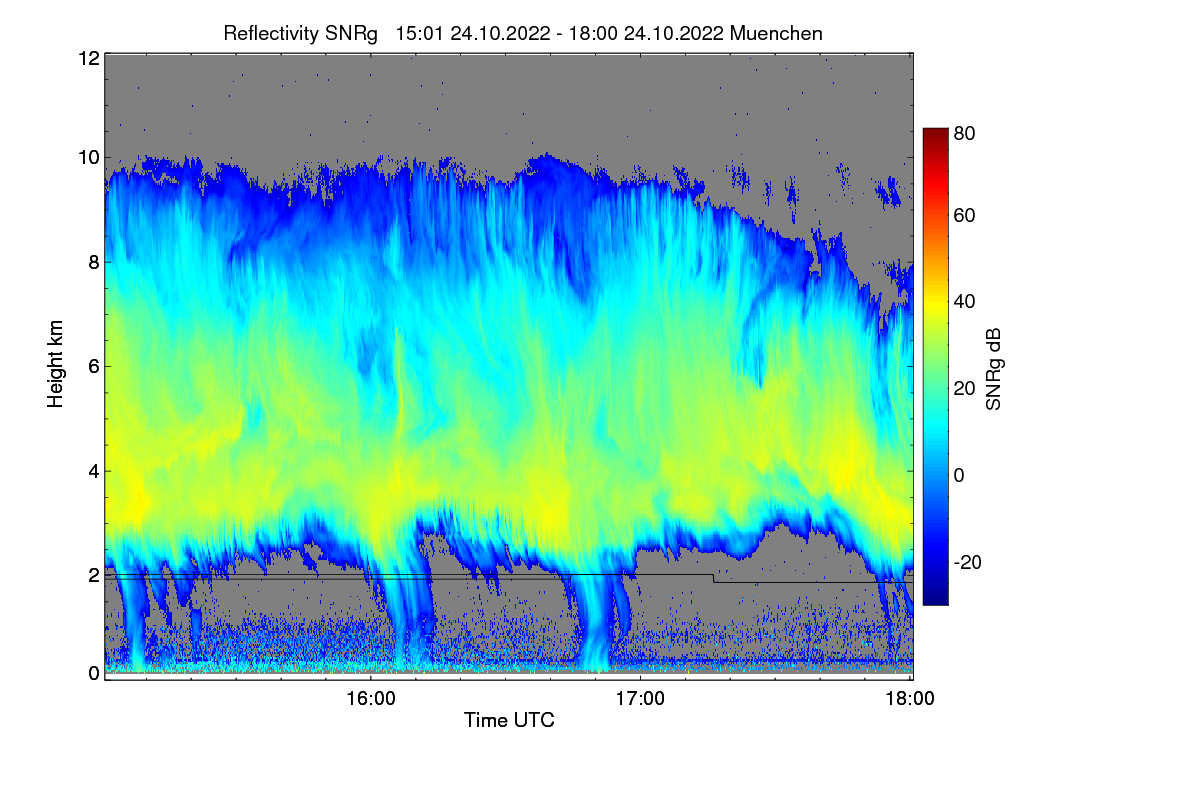Click height axis label 12
The height and width of the screenshot is (800, 1200).
click(x=88, y=59)
